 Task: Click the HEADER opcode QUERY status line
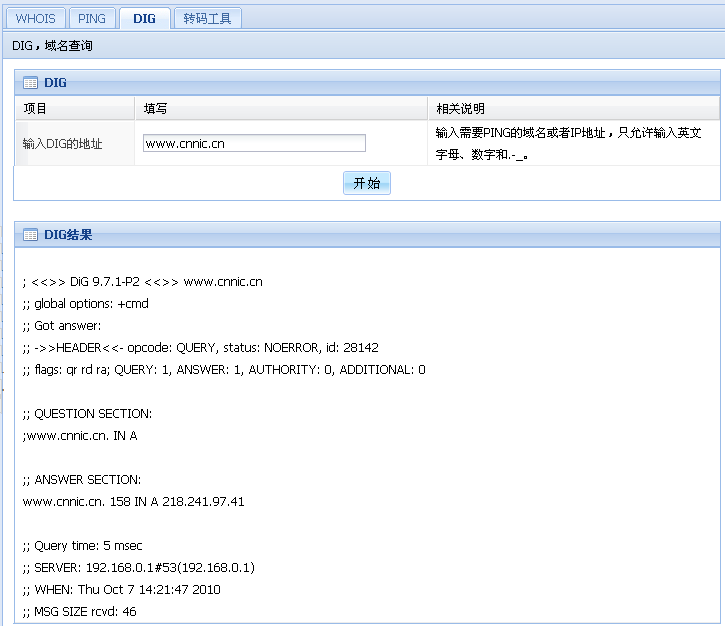click(x=200, y=347)
